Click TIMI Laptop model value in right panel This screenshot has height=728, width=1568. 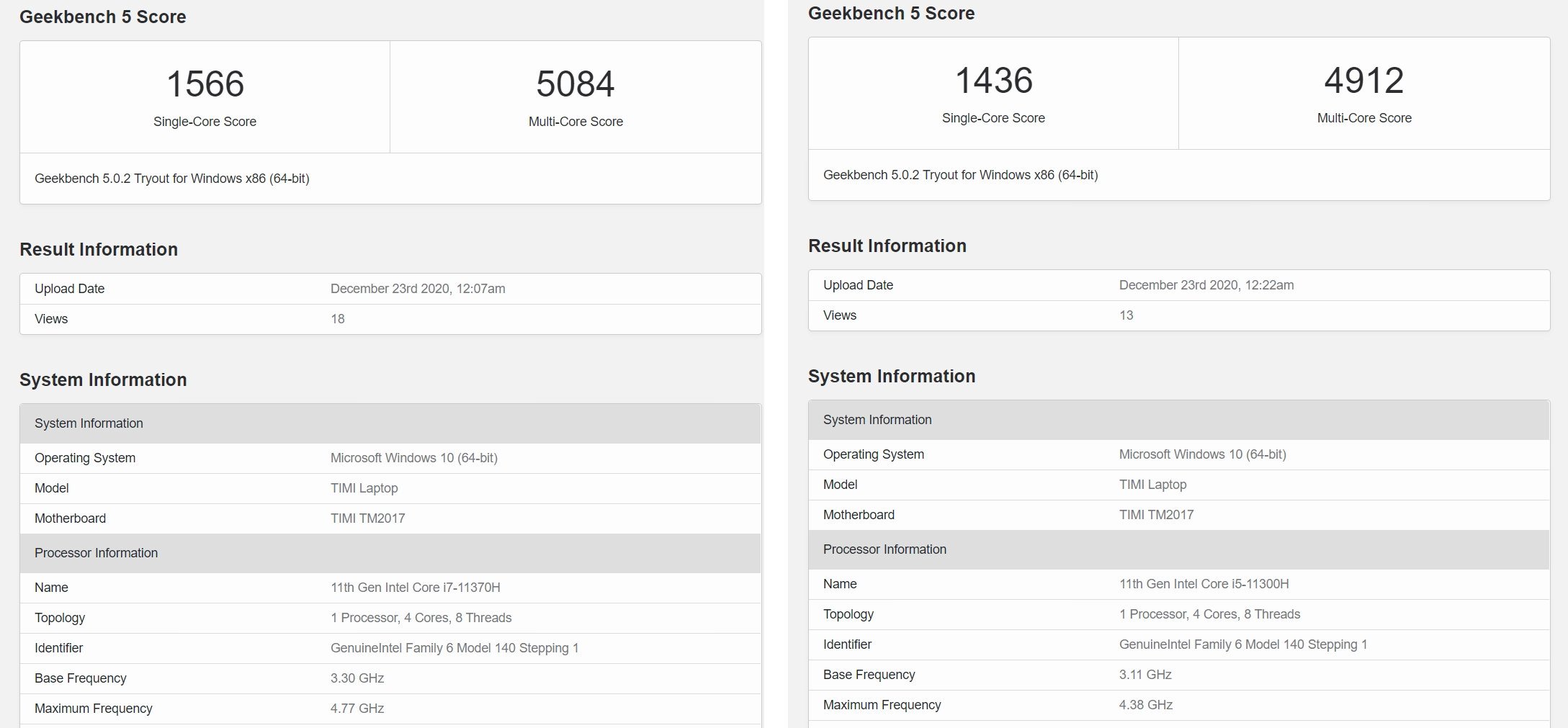point(1153,485)
